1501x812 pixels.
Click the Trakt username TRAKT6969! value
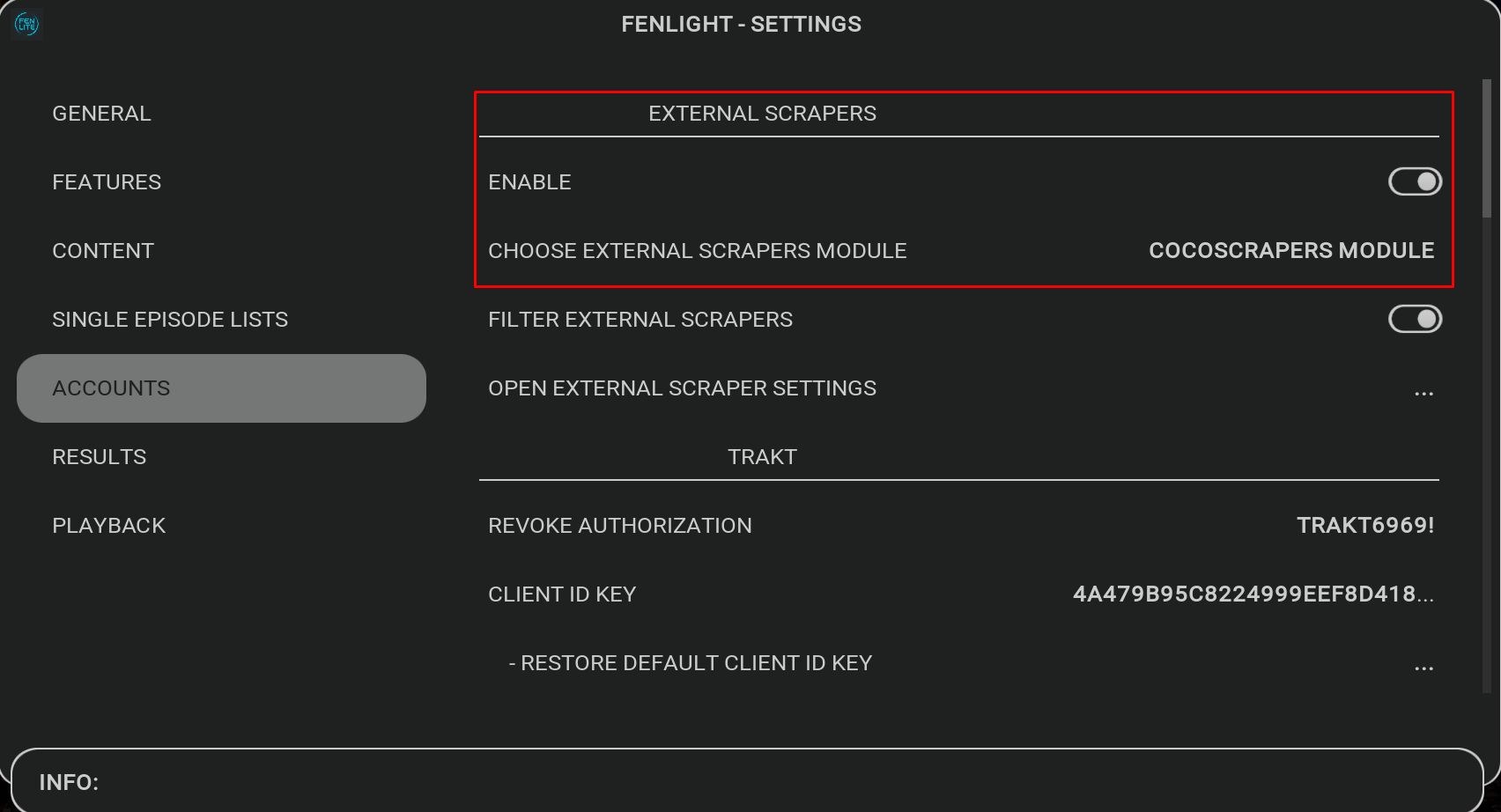[1364, 526]
